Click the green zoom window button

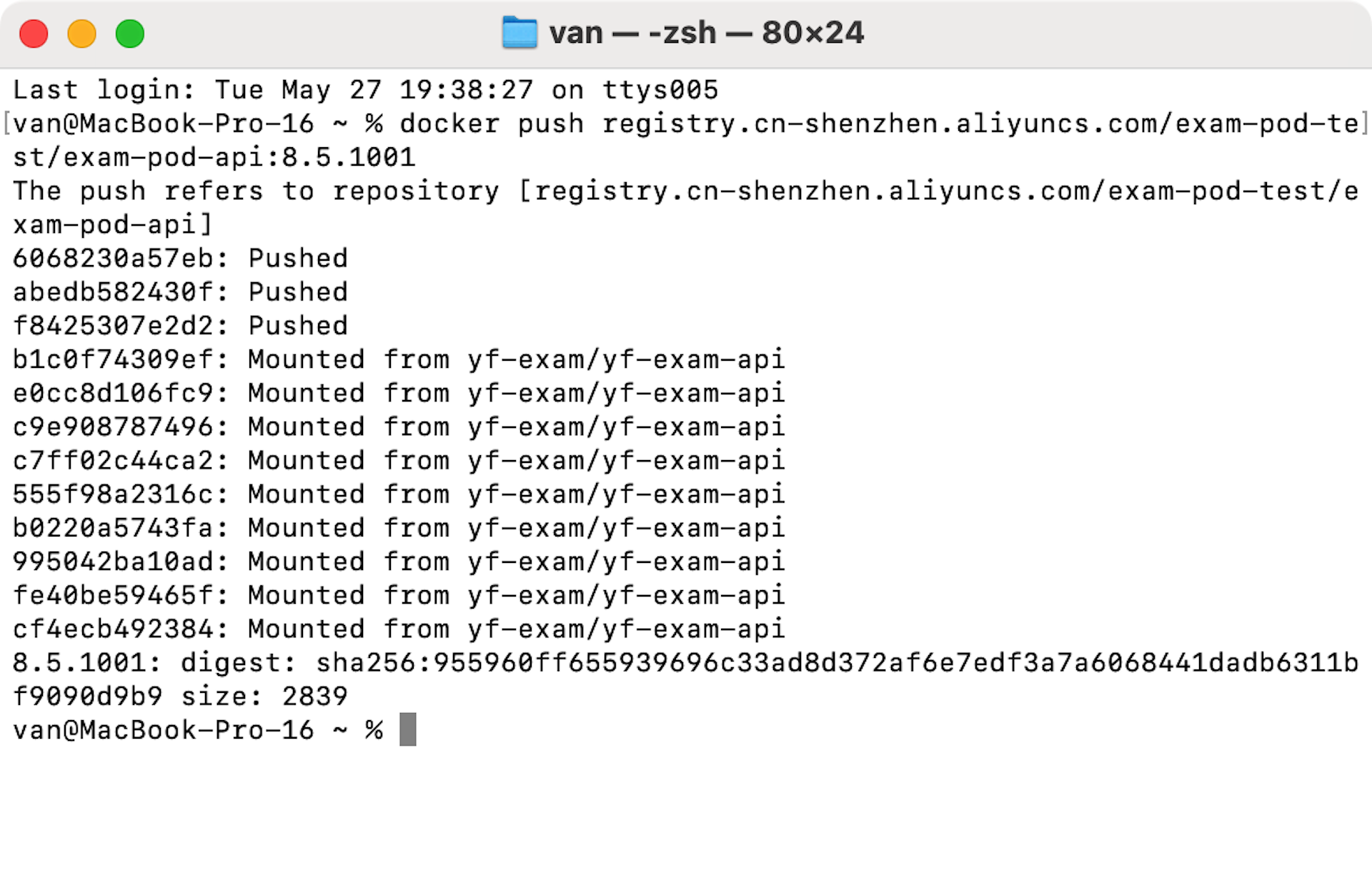point(130,34)
